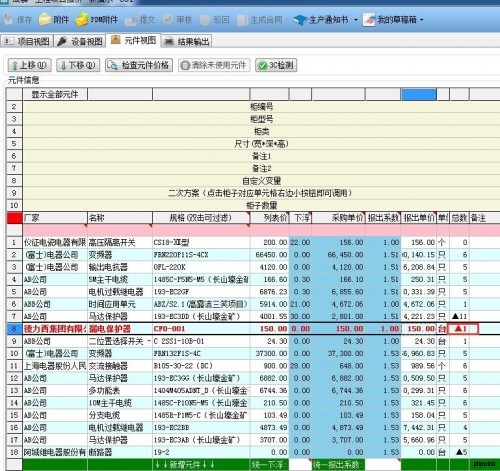This screenshot has width=500, height=471.
Task: Click the ▲11 total cell of 193-EC3DD row
Action: pyautogui.click(x=459, y=316)
